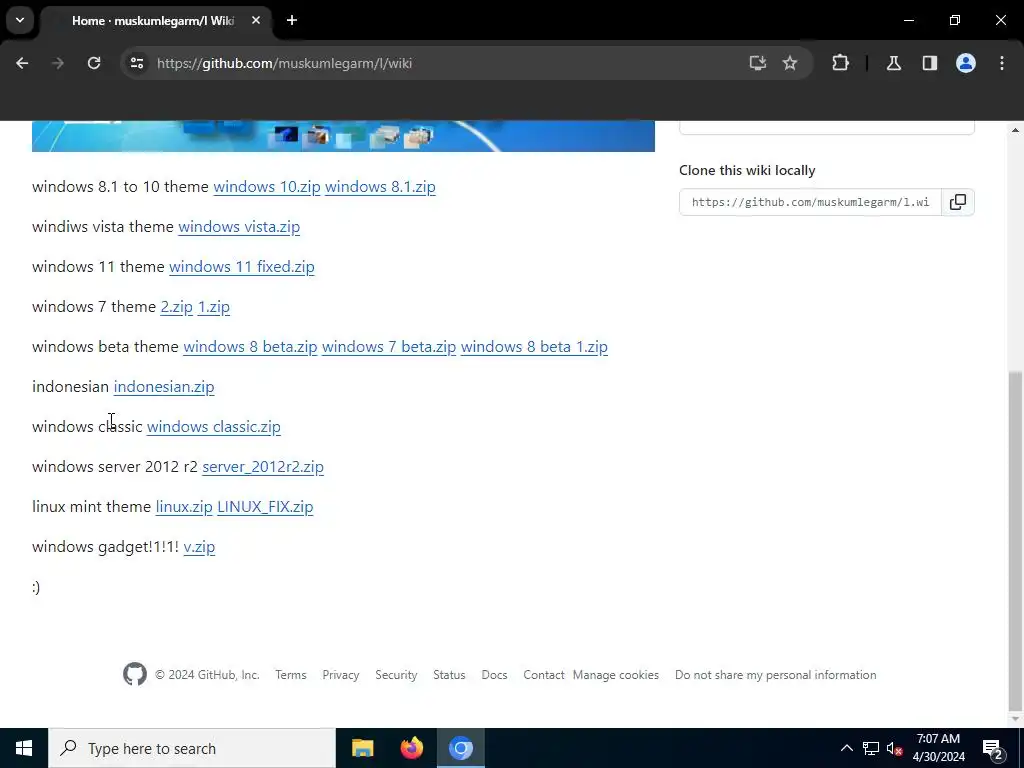Image resolution: width=1024 pixels, height=768 pixels.
Task: Click the scrollbar up arrow
Action: 1016,130
